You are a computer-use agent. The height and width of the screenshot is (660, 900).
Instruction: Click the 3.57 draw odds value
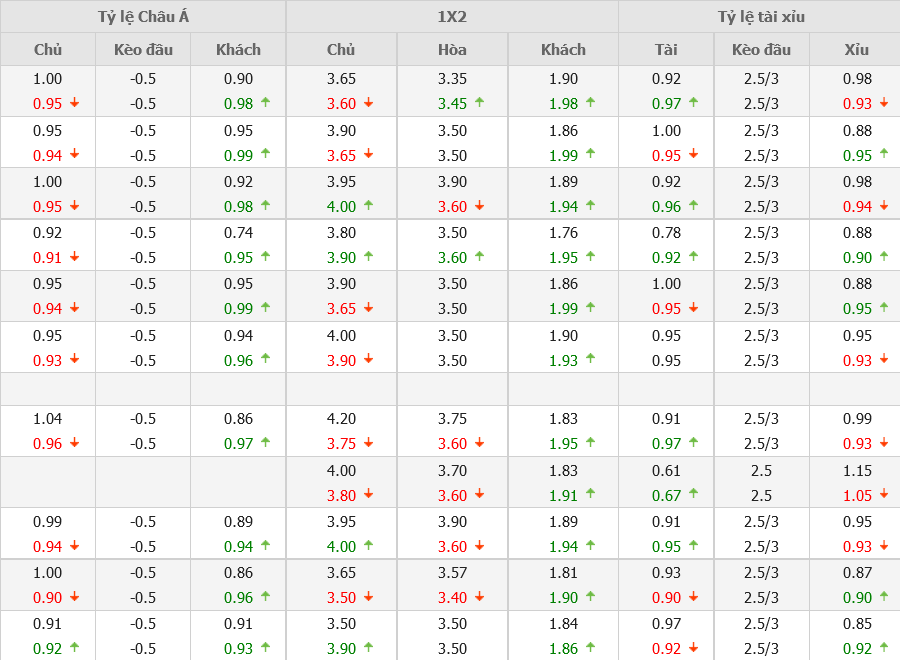coord(452,573)
